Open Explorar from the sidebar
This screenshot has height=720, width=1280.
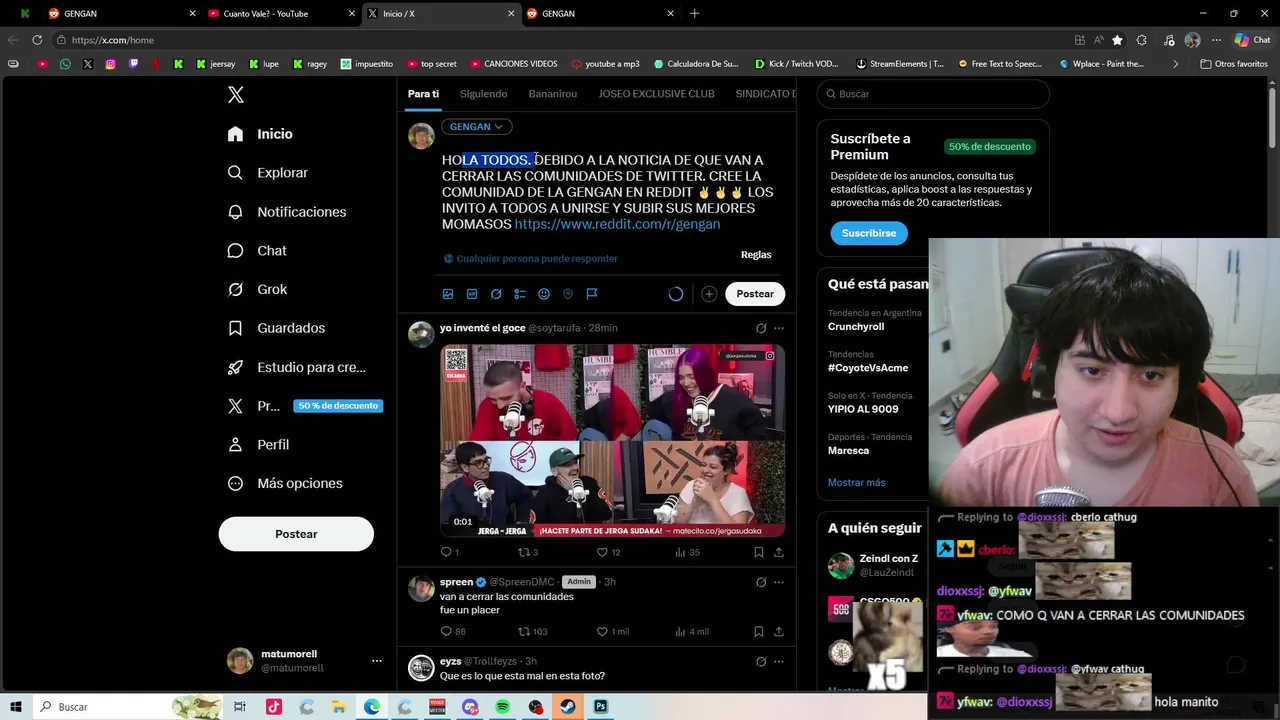(267, 173)
